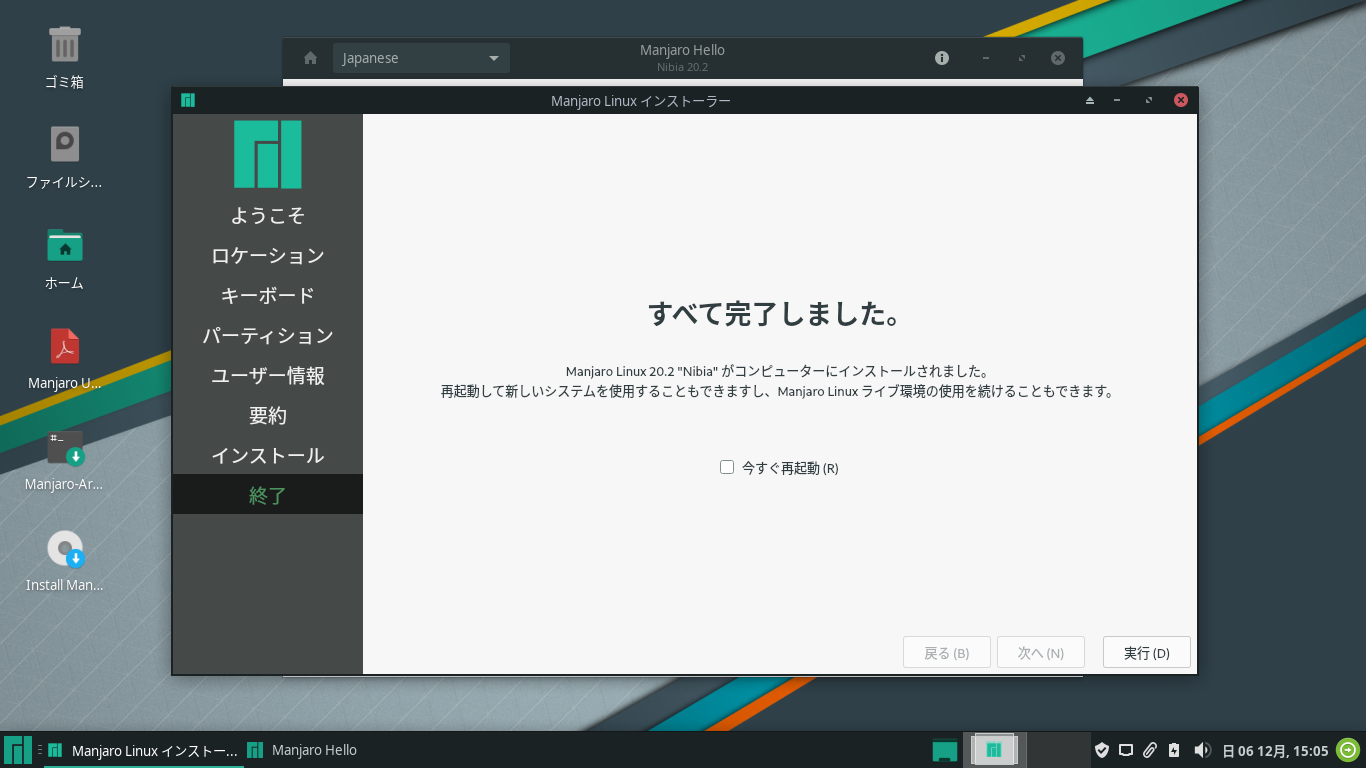The image size is (1366, 768).
Task: Select the 終了 step in the sidebar
Action: [268, 495]
